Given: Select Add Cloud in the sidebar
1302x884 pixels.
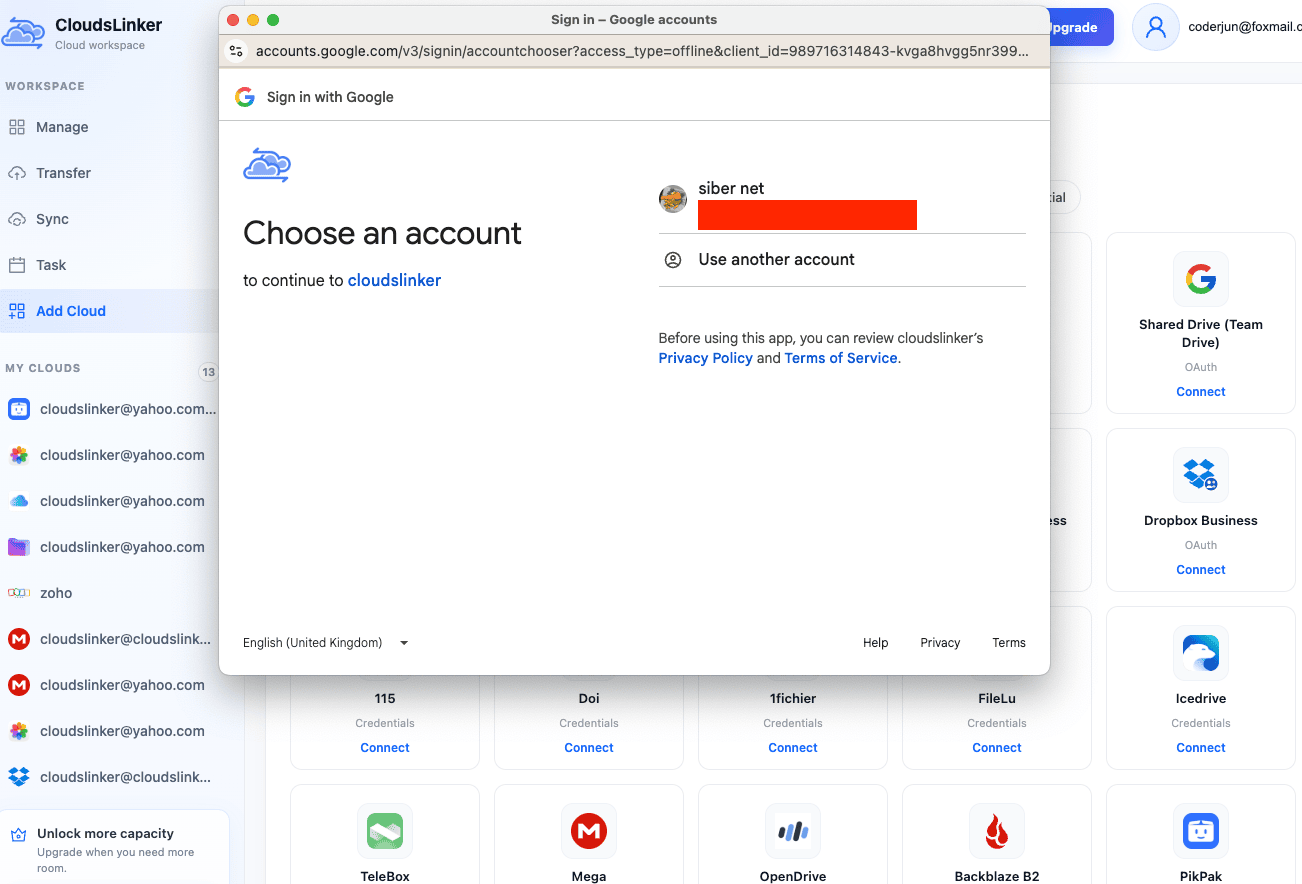Looking at the screenshot, I should pos(71,311).
